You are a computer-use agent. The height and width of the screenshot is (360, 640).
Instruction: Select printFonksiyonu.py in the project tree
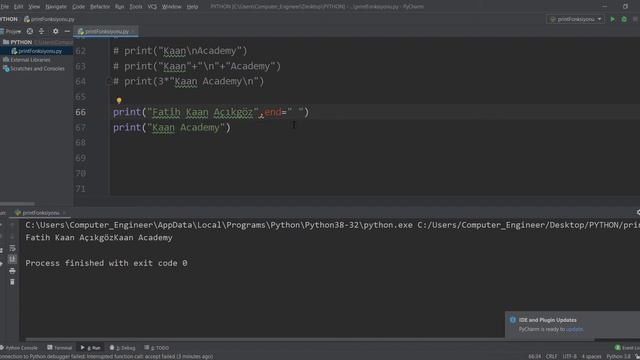coord(37,51)
